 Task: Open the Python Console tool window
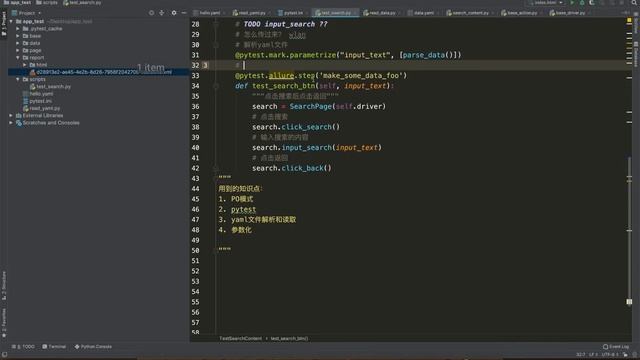click(93, 347)
